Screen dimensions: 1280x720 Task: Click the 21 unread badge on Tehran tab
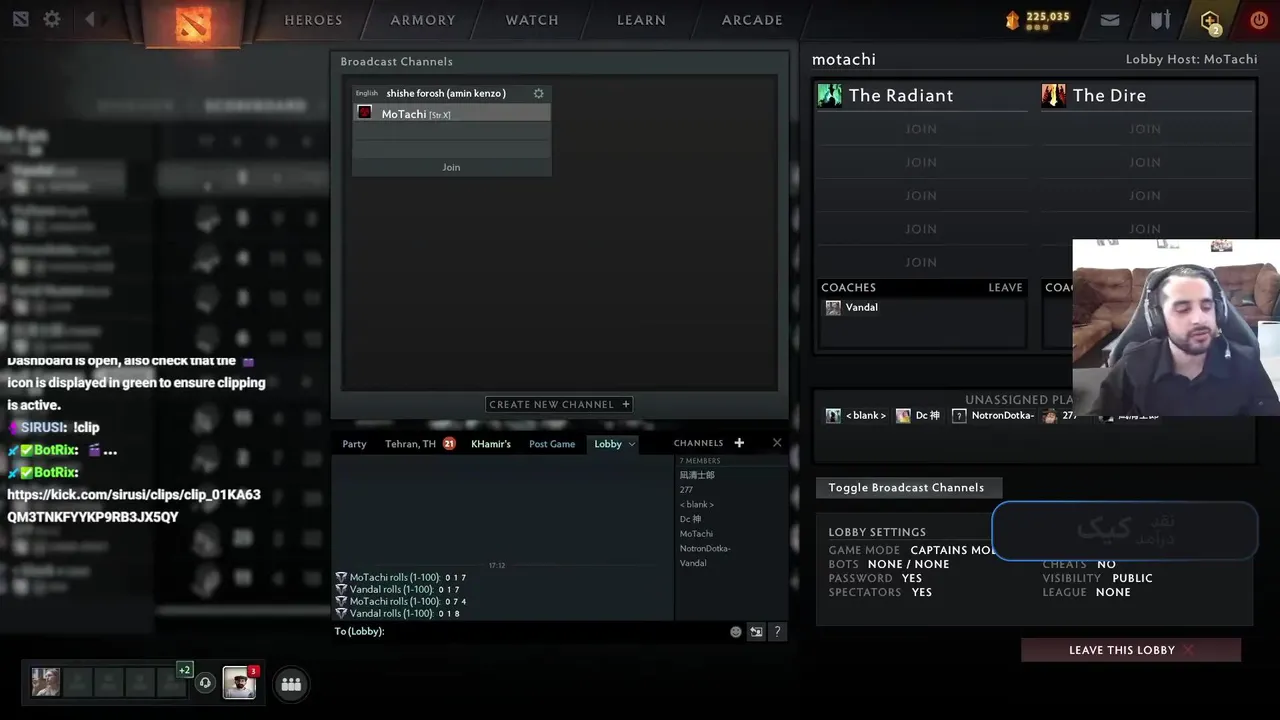(x=449, y=444)
